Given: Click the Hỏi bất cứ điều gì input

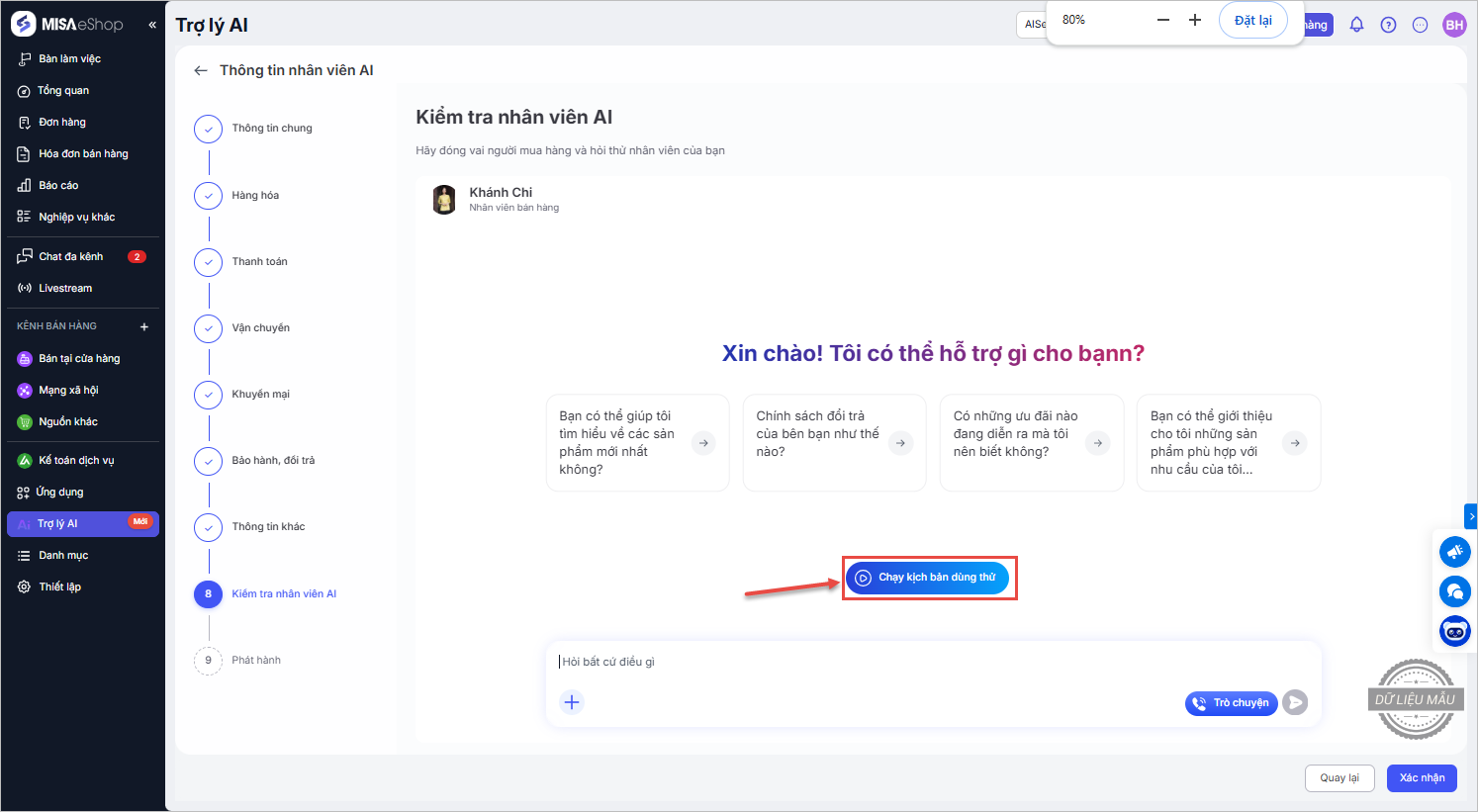Looking at the screenshot, I should tap(890, 662).
